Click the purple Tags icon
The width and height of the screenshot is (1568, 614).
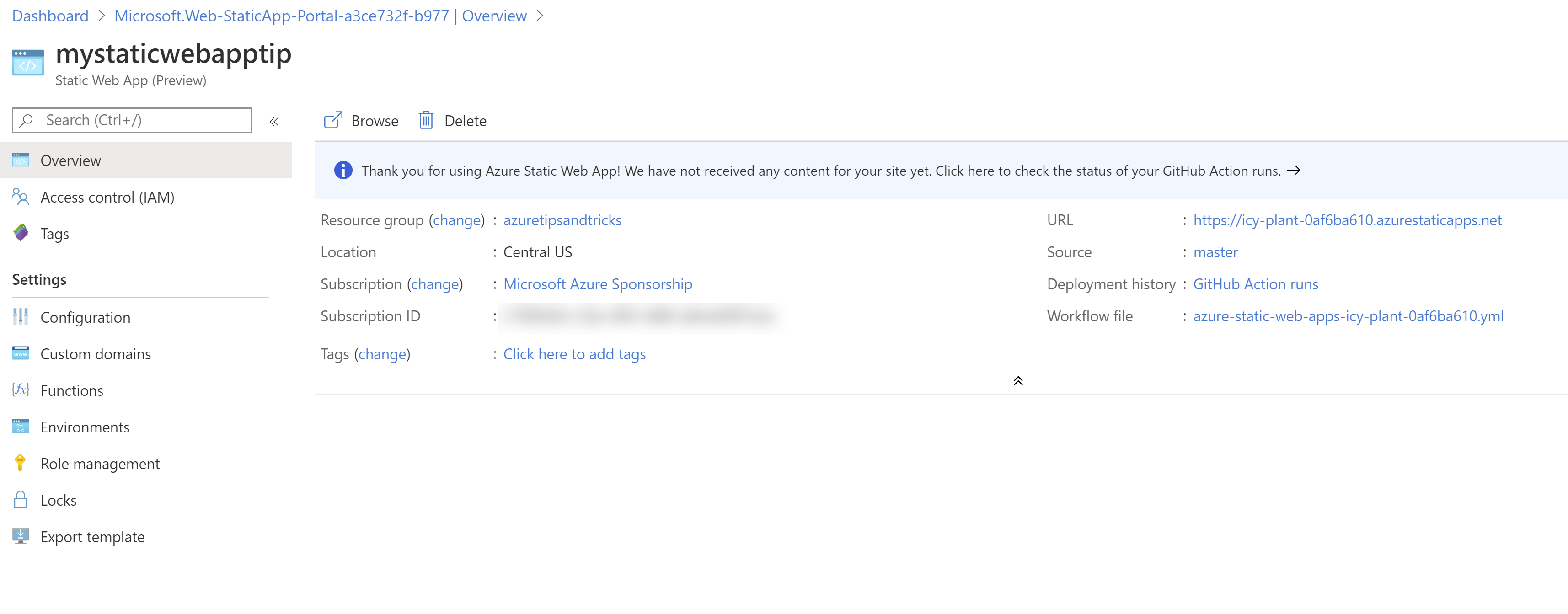point(21,233)
